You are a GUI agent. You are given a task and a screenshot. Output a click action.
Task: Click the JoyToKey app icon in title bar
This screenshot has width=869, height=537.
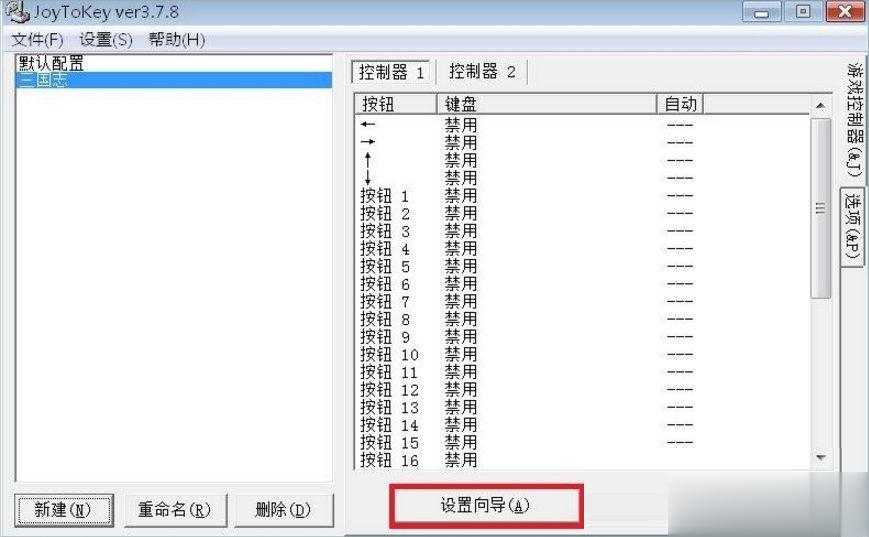[17, 12]
